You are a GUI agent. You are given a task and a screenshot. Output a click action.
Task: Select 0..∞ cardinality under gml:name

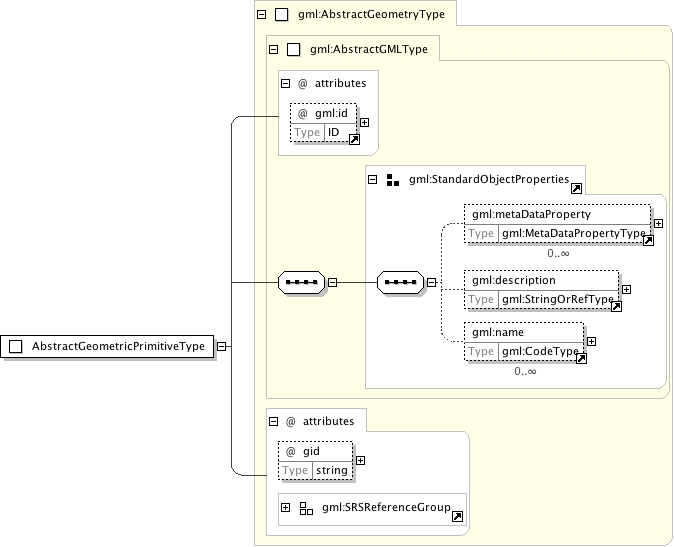click(525, 371)
